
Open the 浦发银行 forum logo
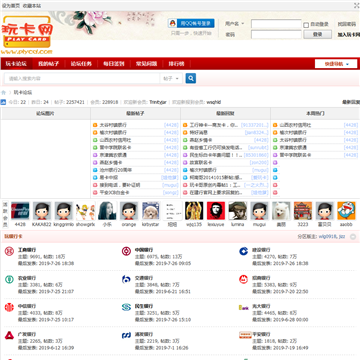click(x=126, y=335)
